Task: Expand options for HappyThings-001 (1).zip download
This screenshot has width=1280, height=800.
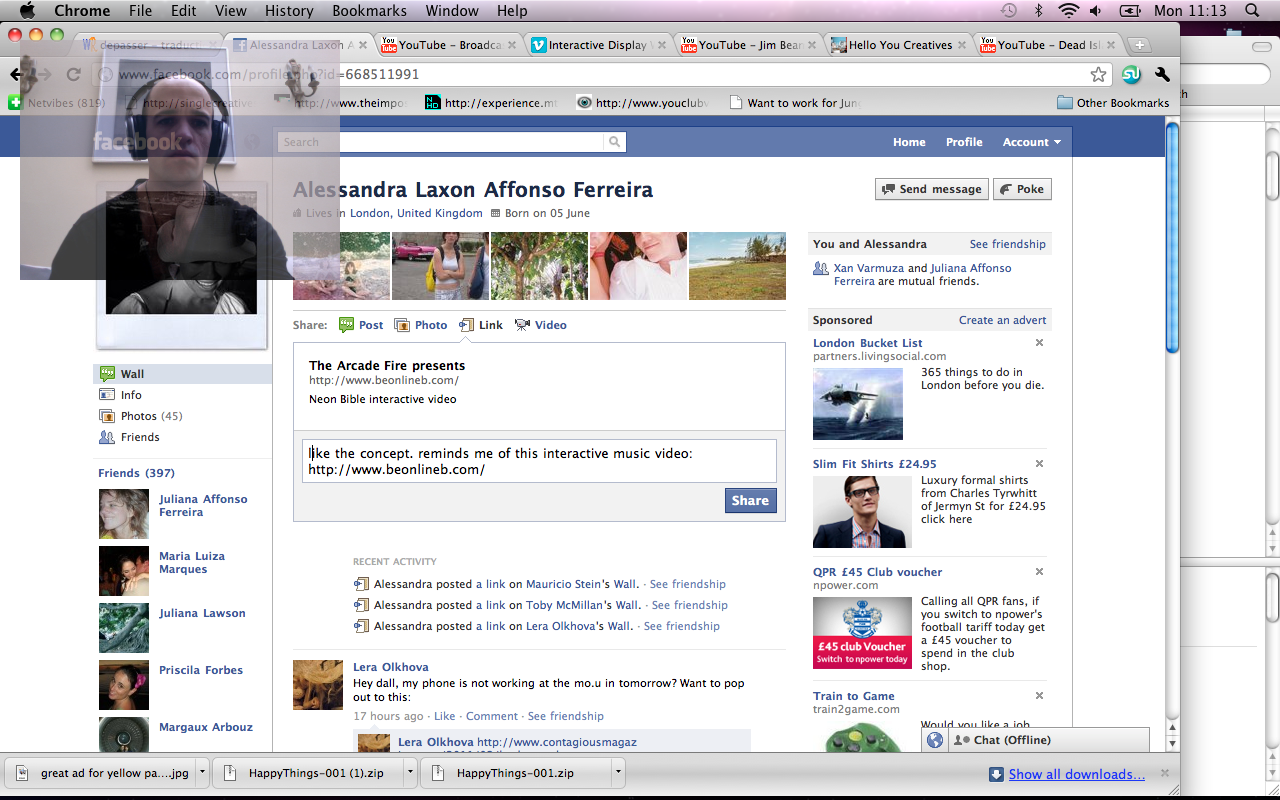Action: 410,773
